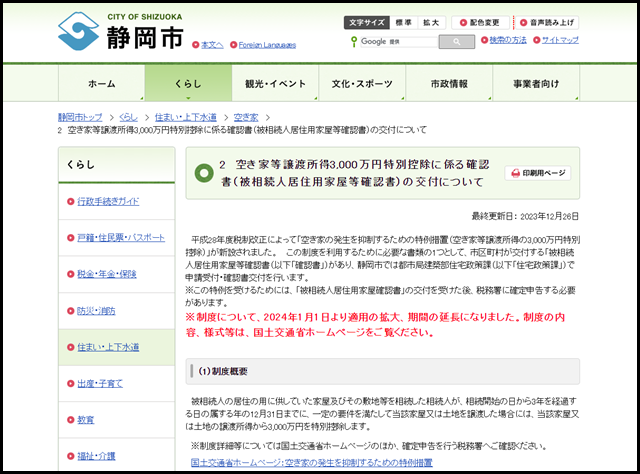Open sidebar link 防災・消防
The height and width of the screenshot is (474, 640).
[x=96, y=311]
